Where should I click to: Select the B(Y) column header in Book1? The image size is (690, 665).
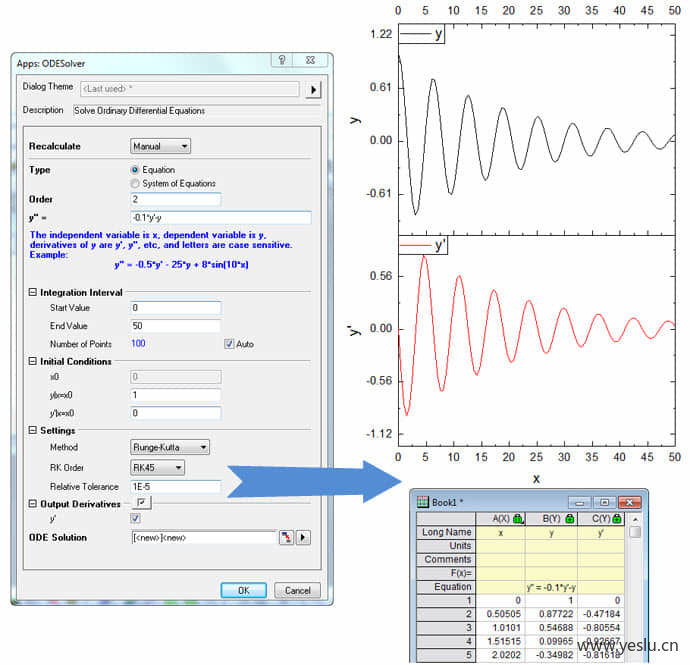pos(551,519)
